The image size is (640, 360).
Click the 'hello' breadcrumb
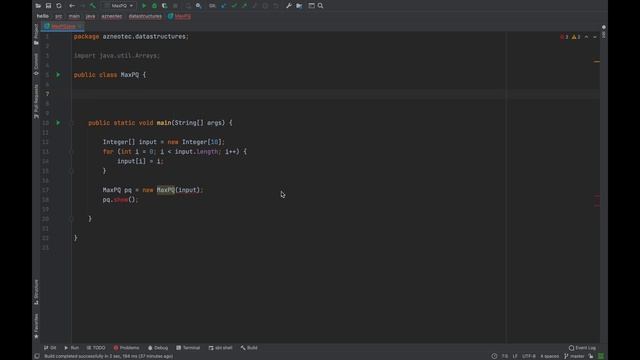(x=42, y=16)
